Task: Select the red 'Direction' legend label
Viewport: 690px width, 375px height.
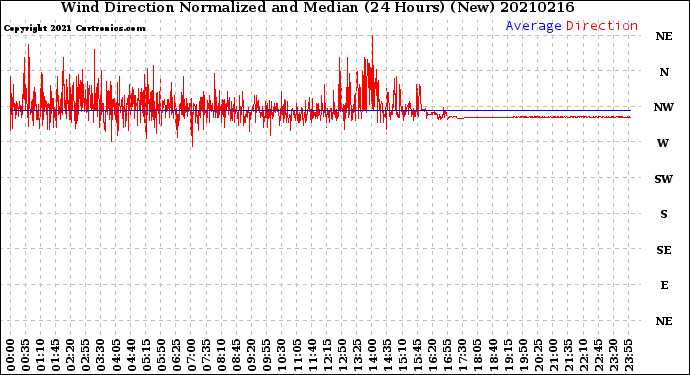Action: pyautogui.click(x=602, y=26)
